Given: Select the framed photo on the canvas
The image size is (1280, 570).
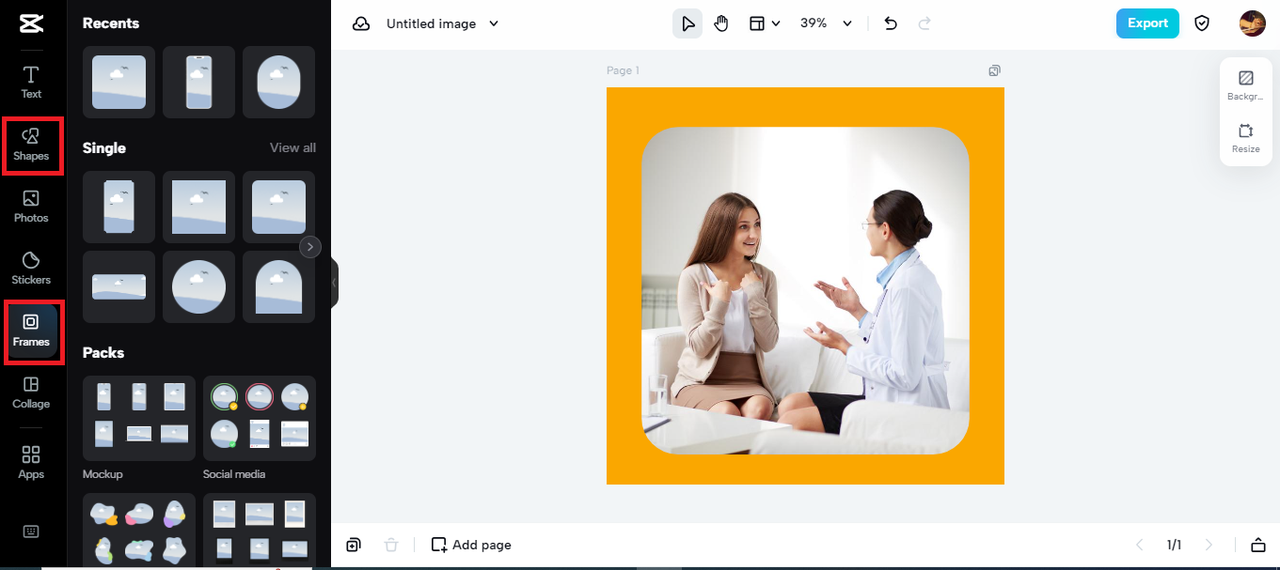Looking at the screenshot, I should click(805, 290).
